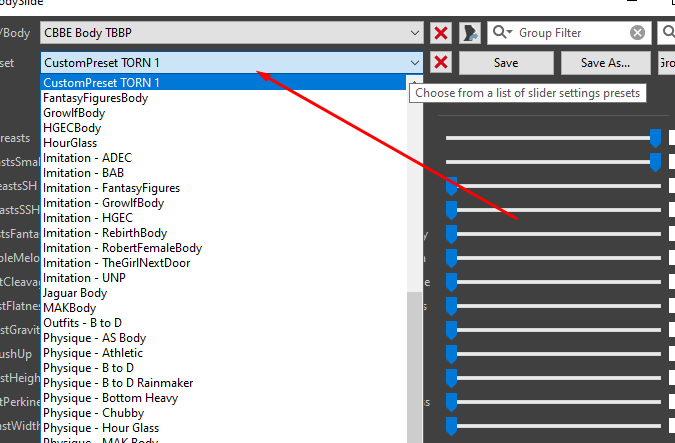Image resolution: width=675 pixels, height=443 pixels.
Task: Click the topmost slider's handle
Action: click(655, 136)
